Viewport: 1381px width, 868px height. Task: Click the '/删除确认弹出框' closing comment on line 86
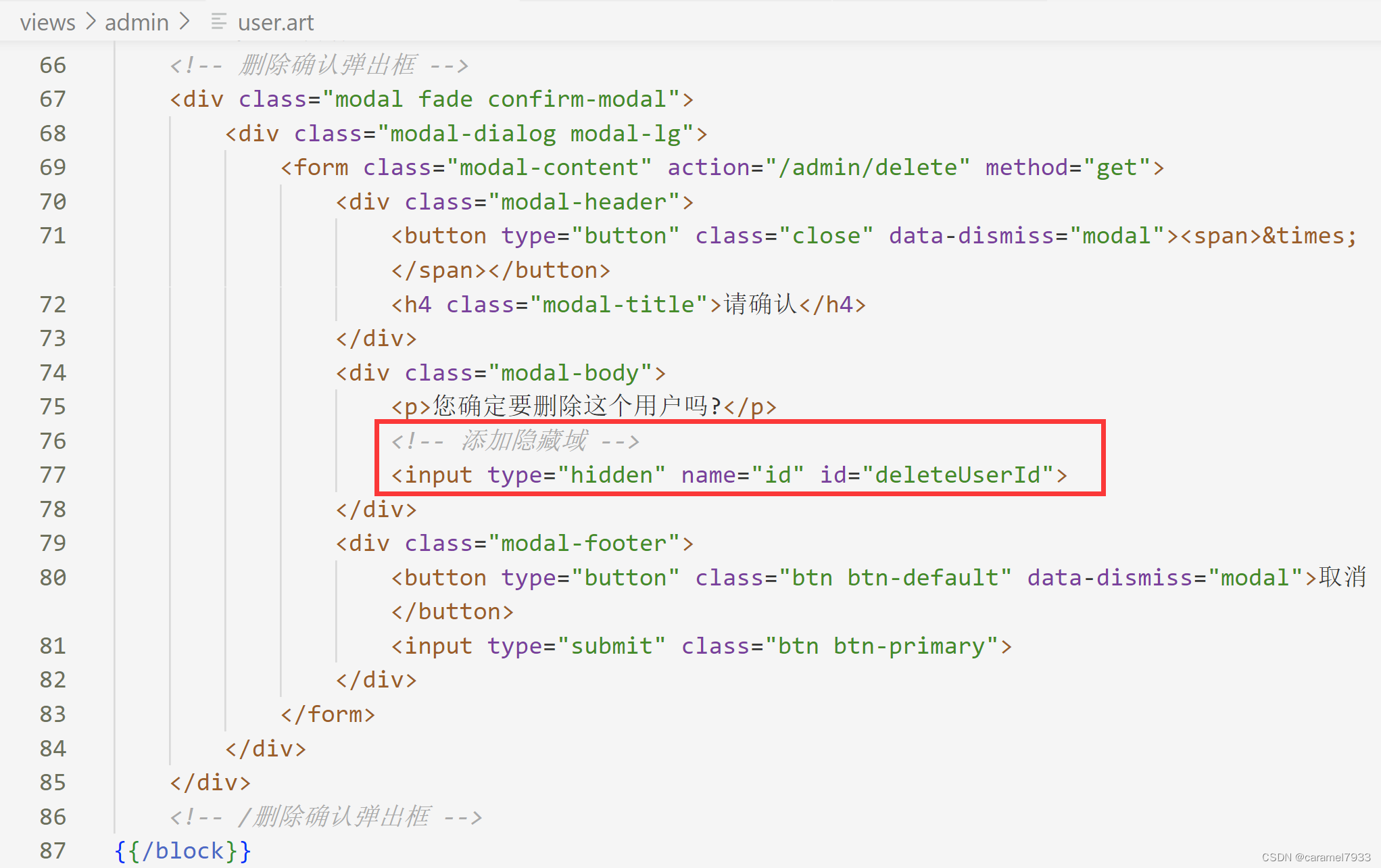click(334, 817)
